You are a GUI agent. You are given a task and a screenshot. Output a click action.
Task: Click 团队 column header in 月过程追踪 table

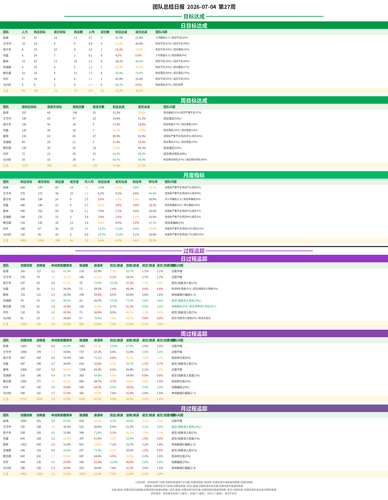tap(6, 415)
